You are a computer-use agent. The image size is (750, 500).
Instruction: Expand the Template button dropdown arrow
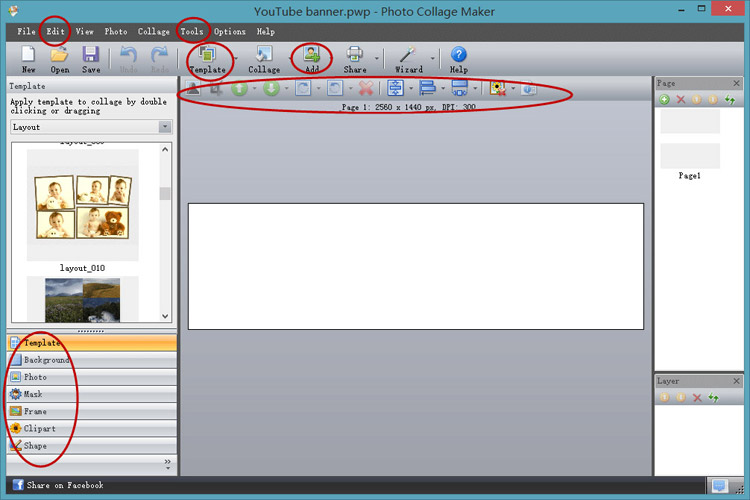(x=236, y=59)
